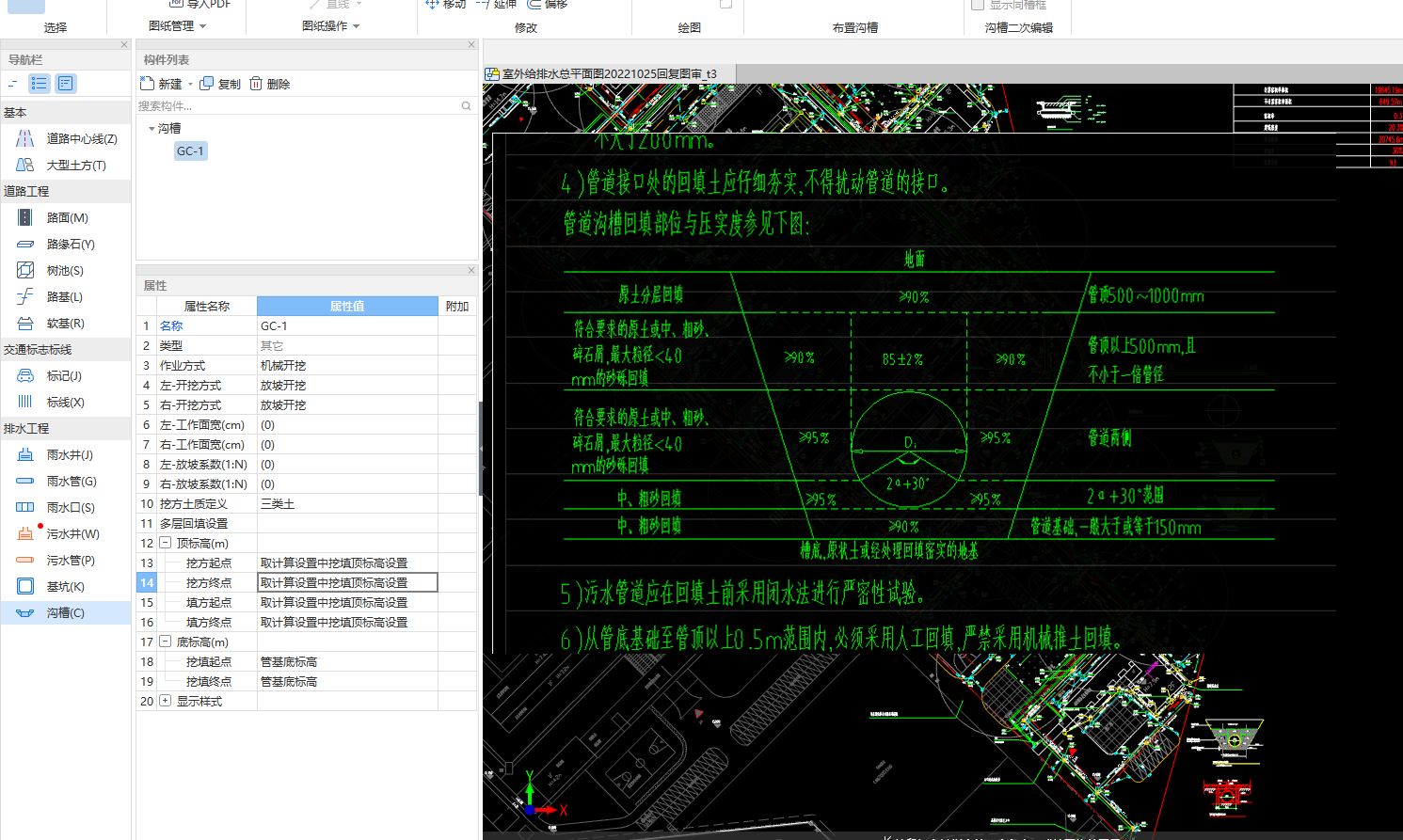Click the 挖填起点 value 管基底标高

[347, 661]
